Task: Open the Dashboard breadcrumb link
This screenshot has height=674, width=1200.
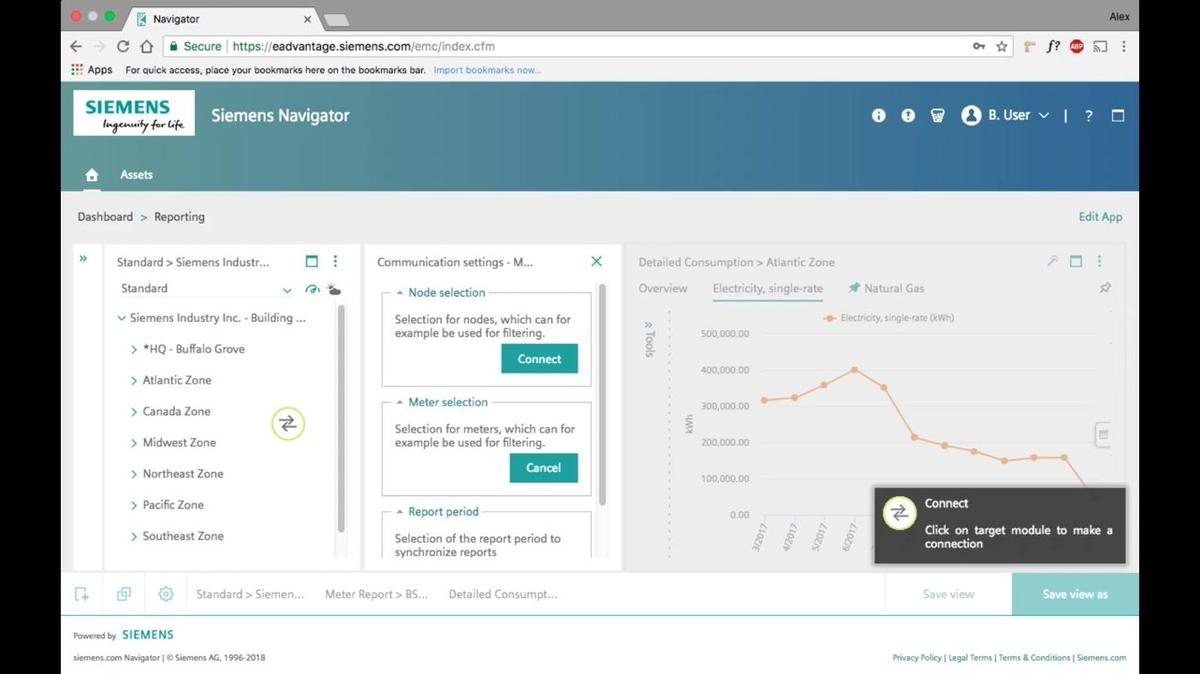Action: (105, 217)
